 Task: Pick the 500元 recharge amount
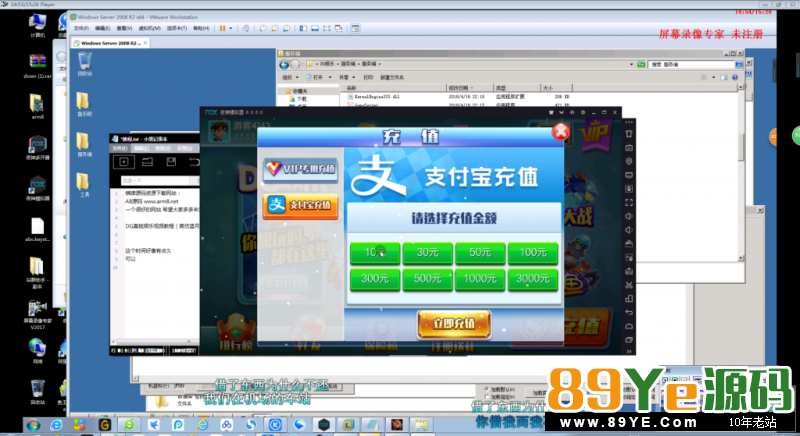click(x=428, y=279)
